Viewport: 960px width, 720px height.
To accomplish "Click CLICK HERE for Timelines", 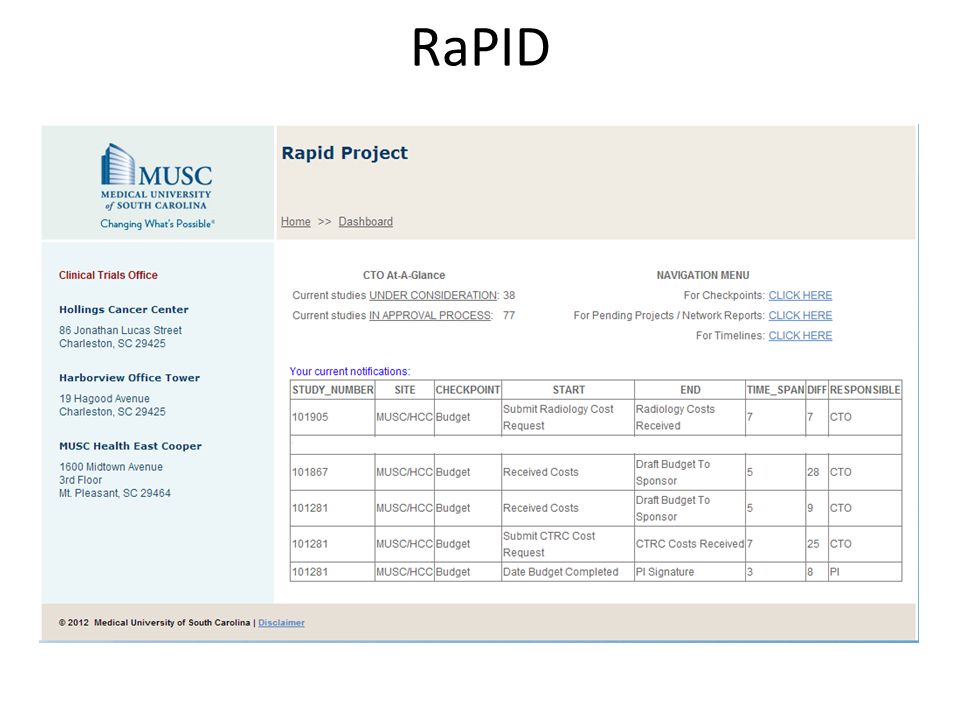I will pos(800,336).
